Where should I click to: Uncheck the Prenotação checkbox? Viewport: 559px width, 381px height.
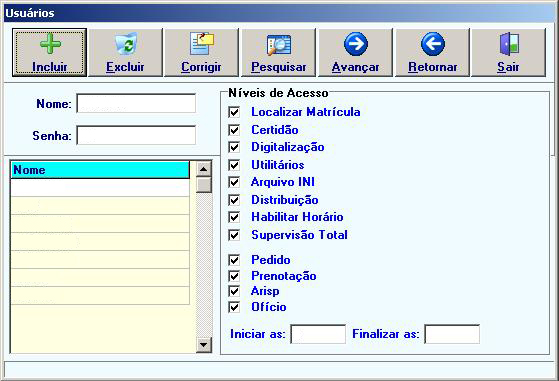click(234, 276)
